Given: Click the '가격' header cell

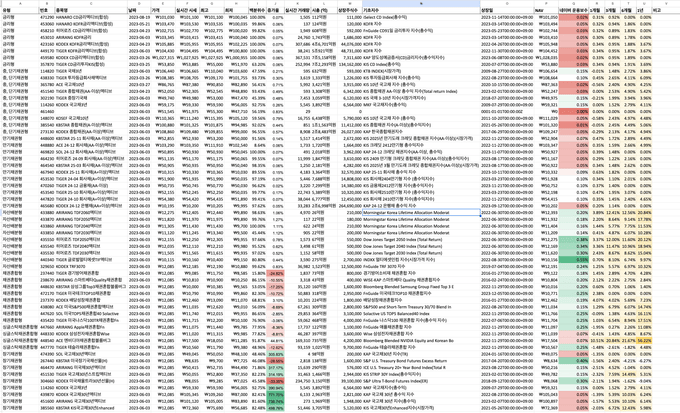Looking at the screenshot, I should [x=163, y=10].
